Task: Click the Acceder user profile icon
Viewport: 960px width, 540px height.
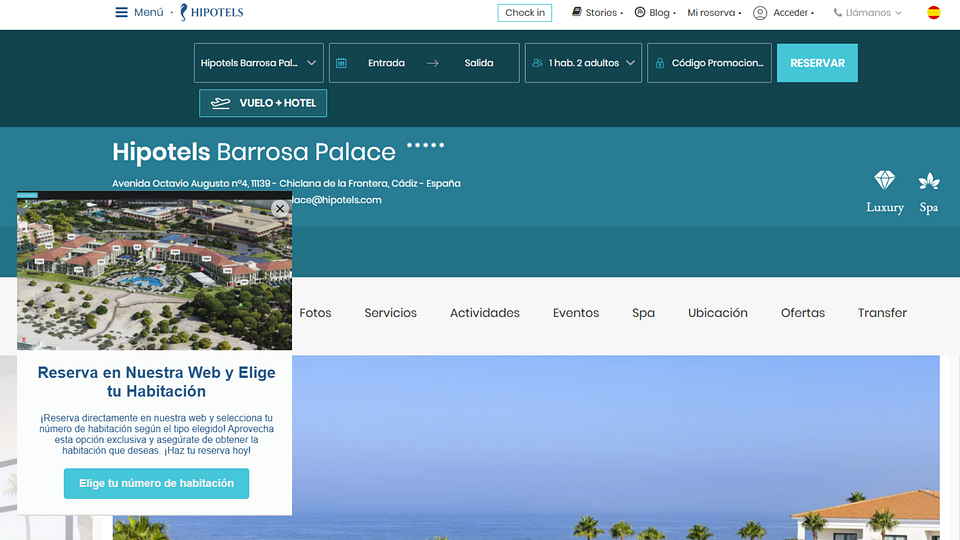Action: pyautogui.click(x=760, y=13)
